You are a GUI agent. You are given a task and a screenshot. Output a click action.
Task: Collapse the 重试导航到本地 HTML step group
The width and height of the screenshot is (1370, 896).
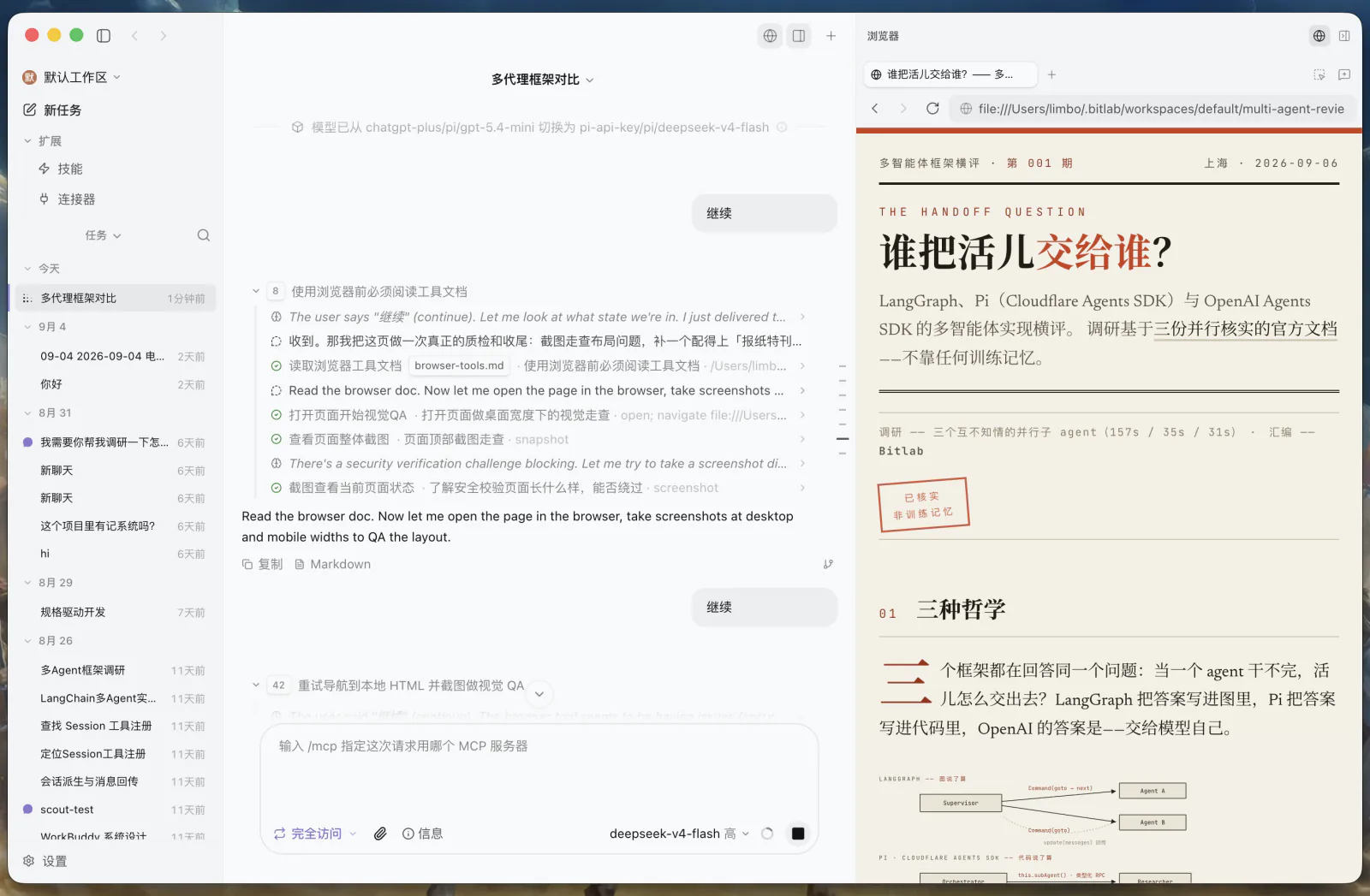pos(255,685)
